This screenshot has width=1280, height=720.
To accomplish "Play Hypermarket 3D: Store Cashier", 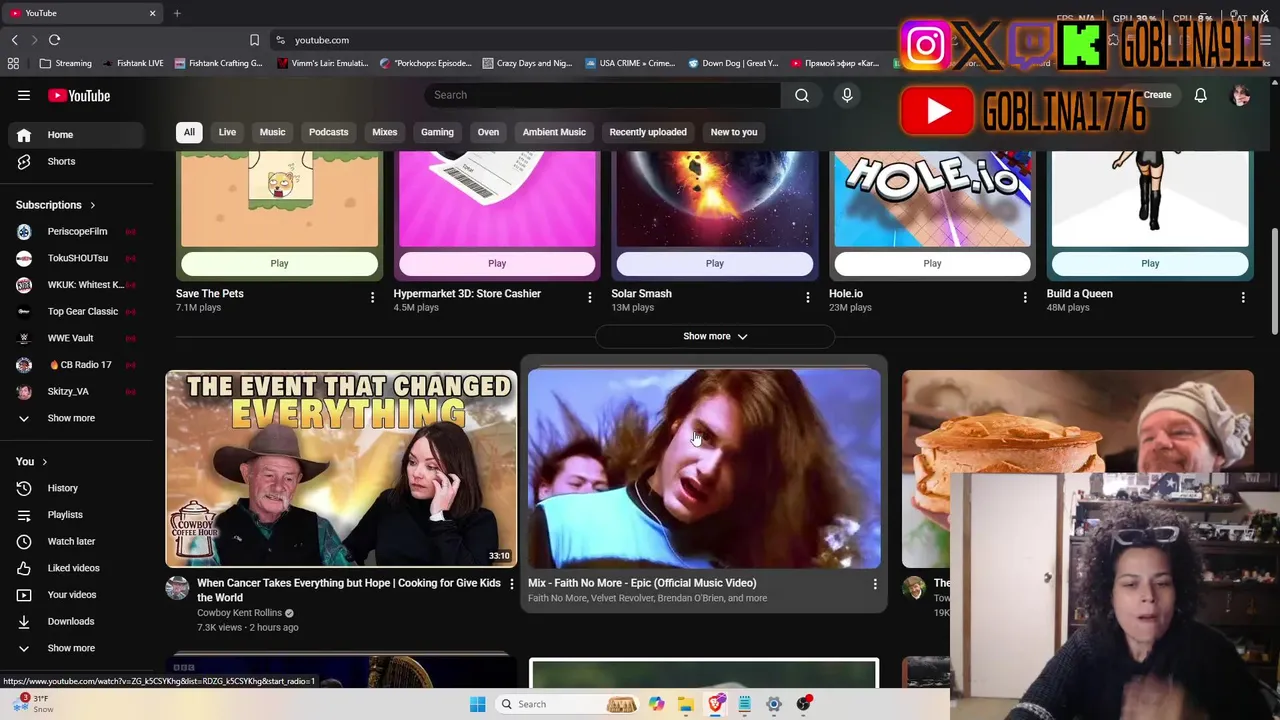I will point(497,264).
